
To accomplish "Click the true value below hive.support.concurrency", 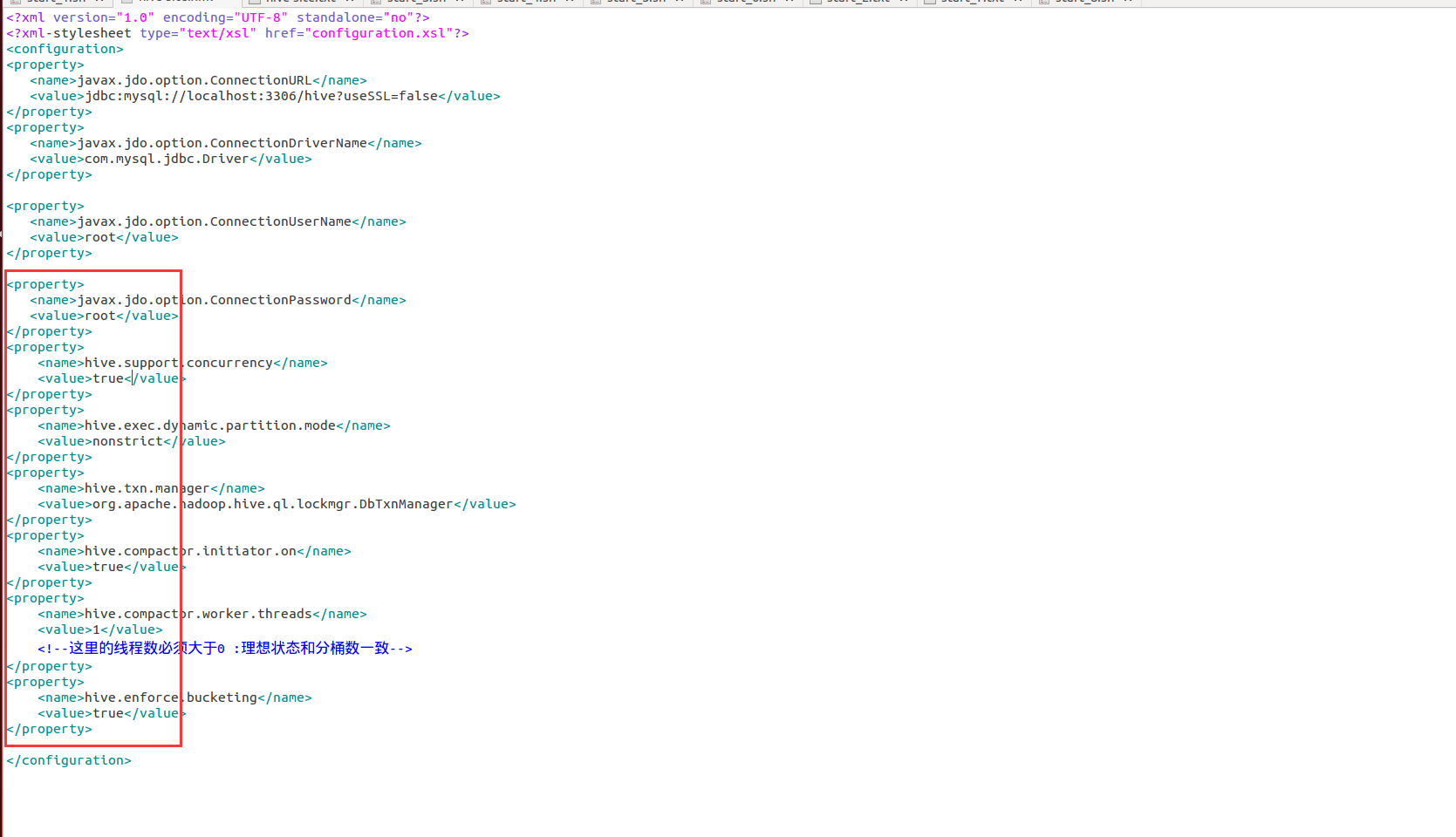I will (x=112, y=378).
